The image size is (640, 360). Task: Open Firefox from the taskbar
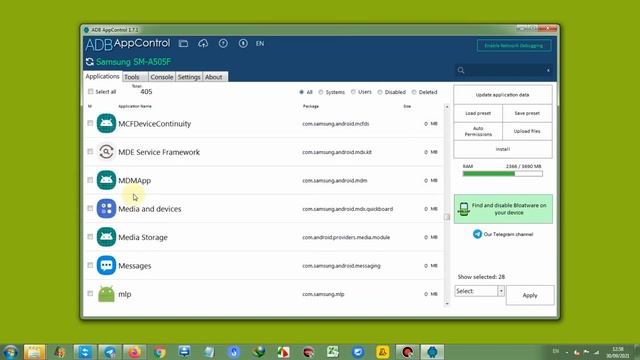pyautogui.click(x=135, y=352)
